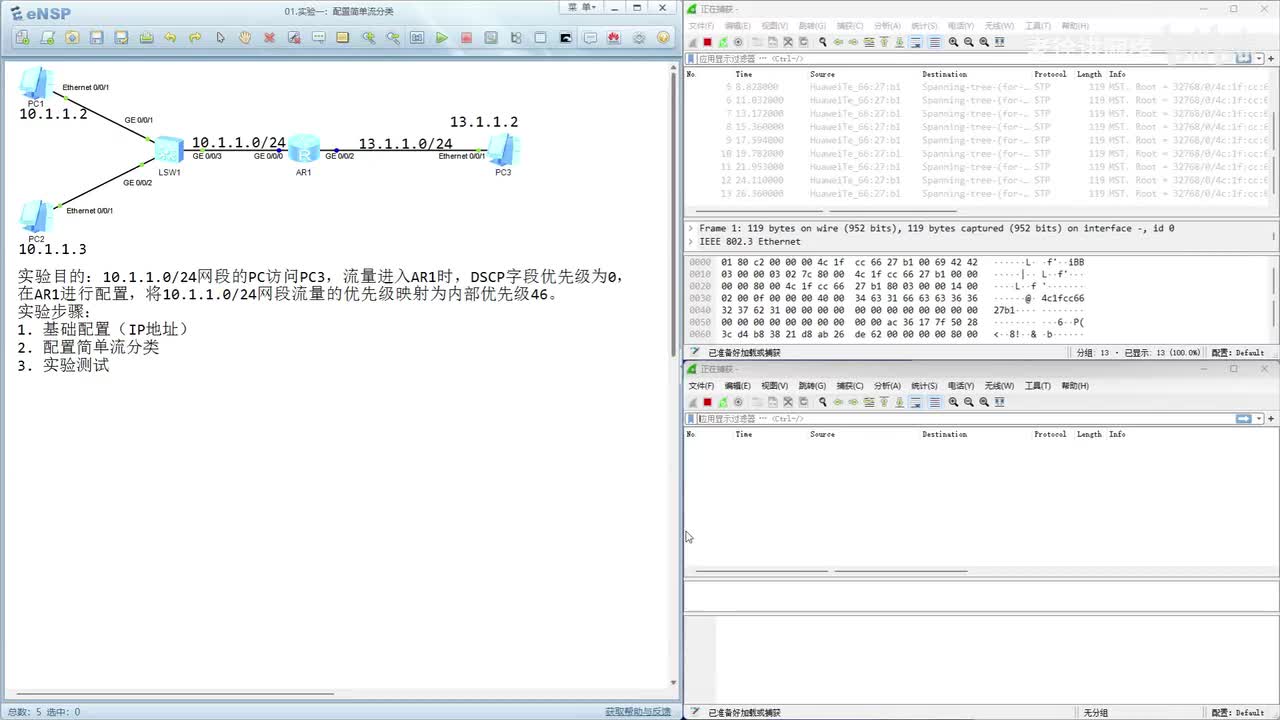Image resolution: width=1280 pixels, height=720 pixels.
Task: Click the text note icon in eNSP toolbar
Action: (318, 38)
